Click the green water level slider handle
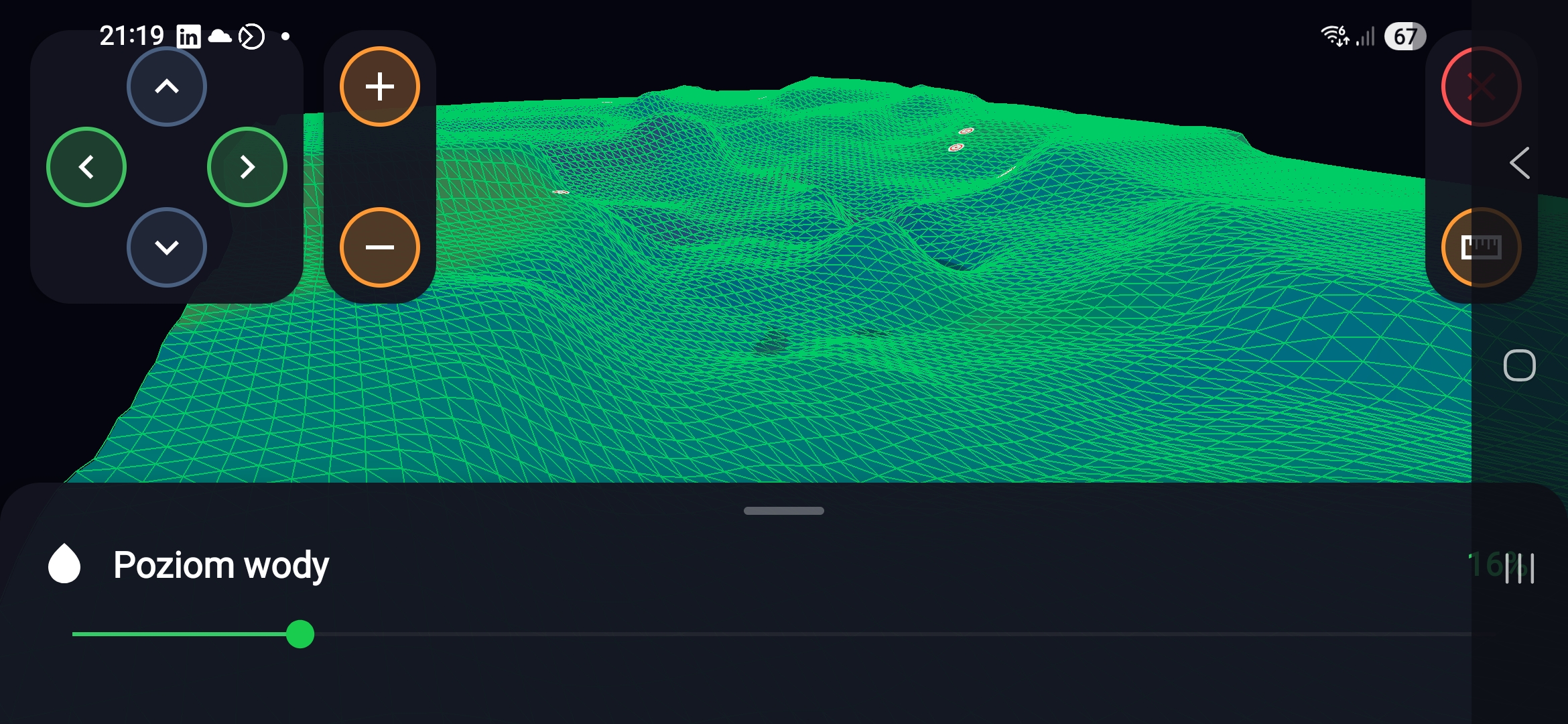 pyautogui.click(x=300, y=634)
